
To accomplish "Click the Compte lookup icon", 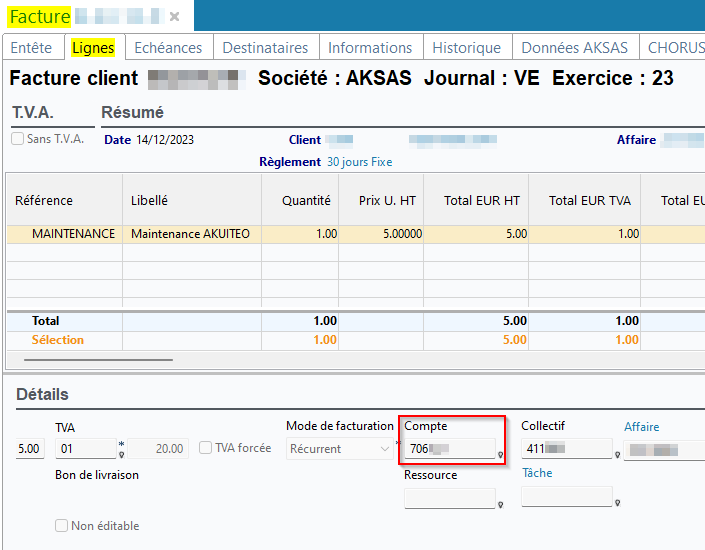I will (500, 455).
